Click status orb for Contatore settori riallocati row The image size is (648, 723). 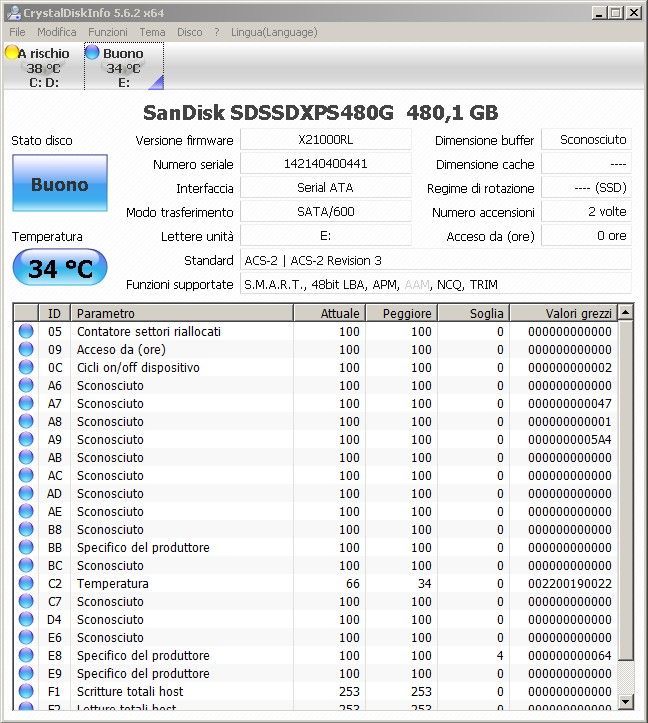[x=26, y=332]
